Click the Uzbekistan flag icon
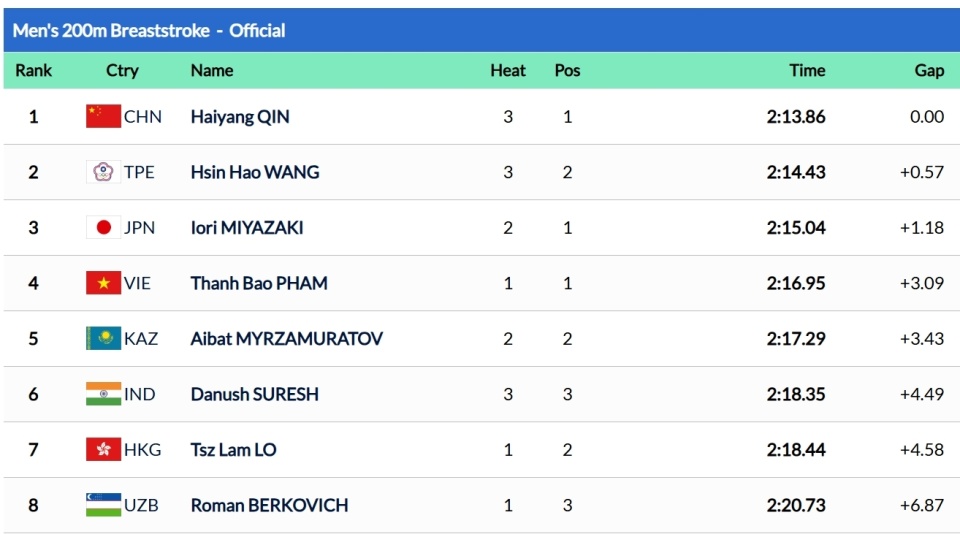The height and width of the screenshot is (534, 960). (x=103, y=505)
